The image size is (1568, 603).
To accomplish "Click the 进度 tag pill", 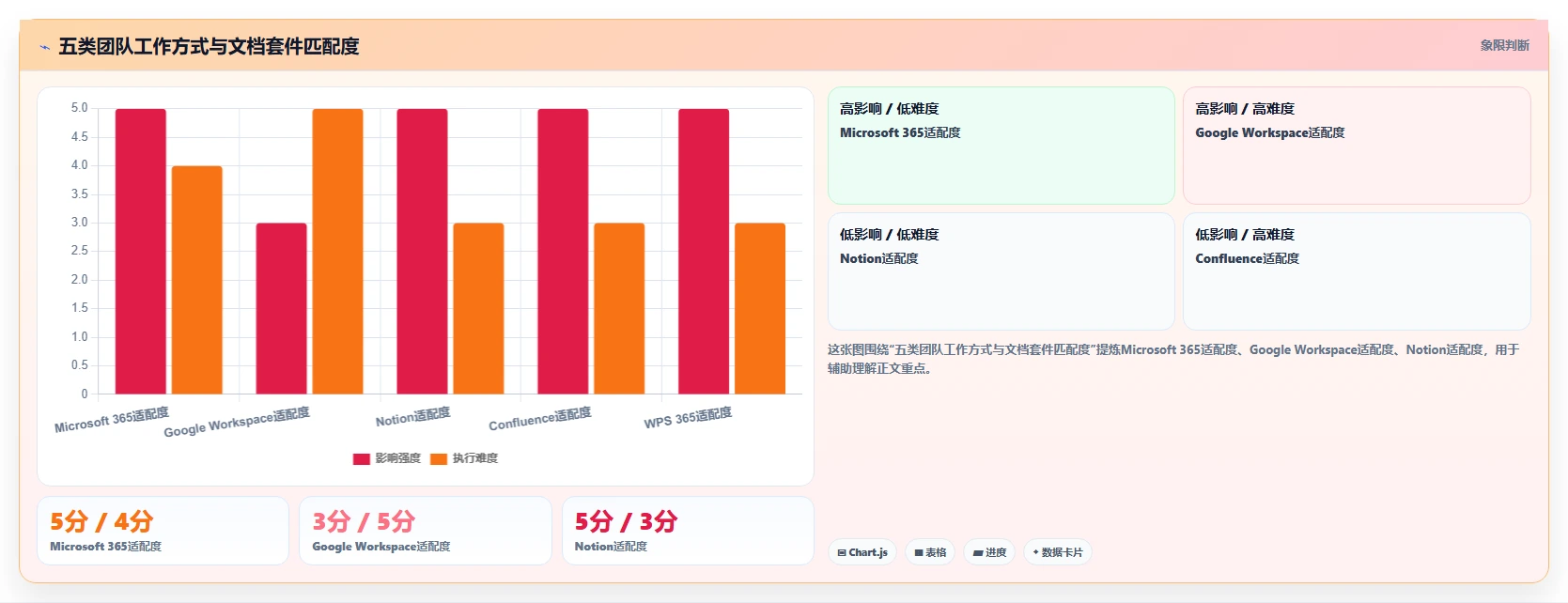I will pyautogui.click(x=989, y=552).
